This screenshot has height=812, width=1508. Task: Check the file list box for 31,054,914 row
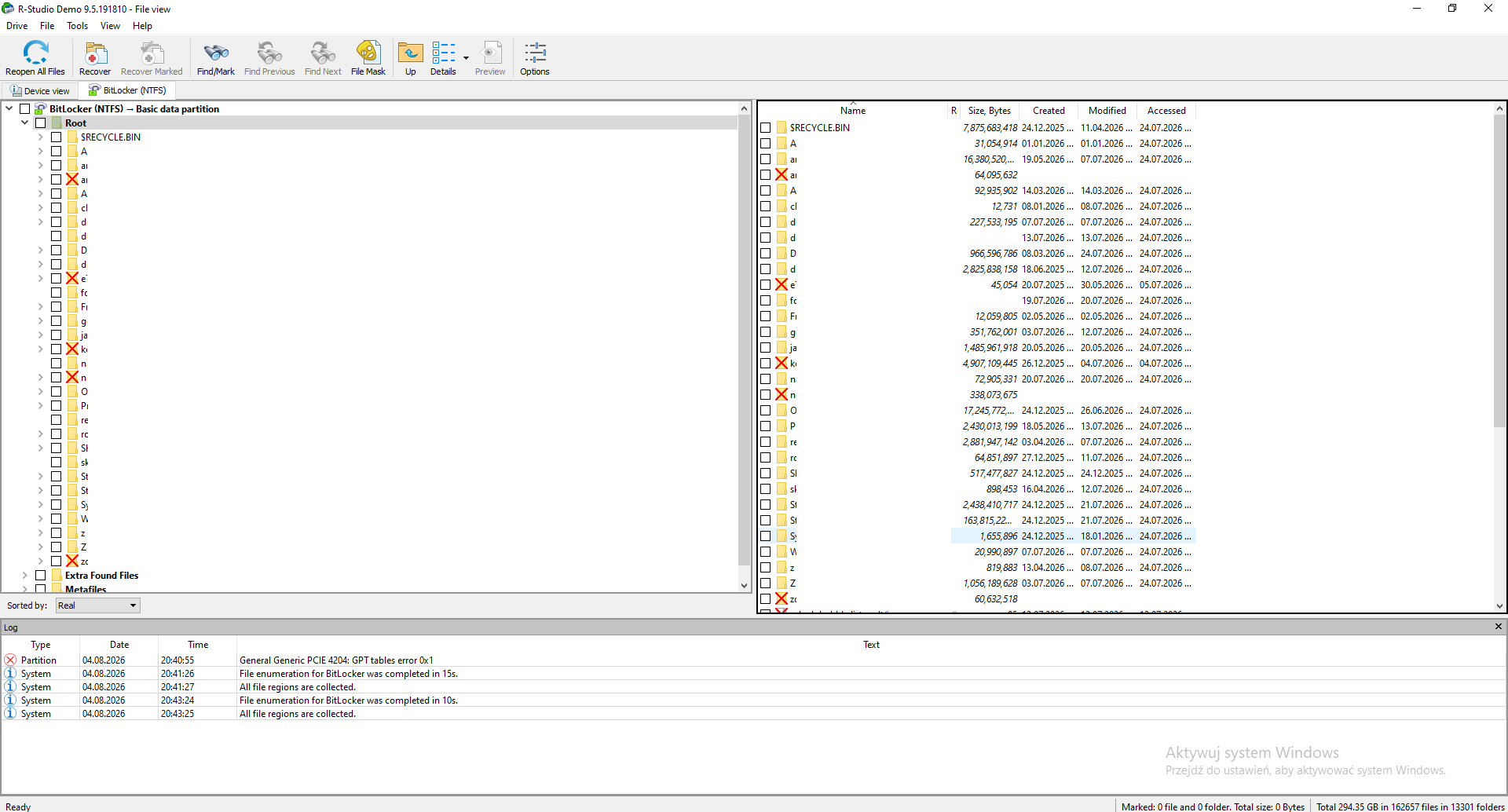[x=765, y=143]
